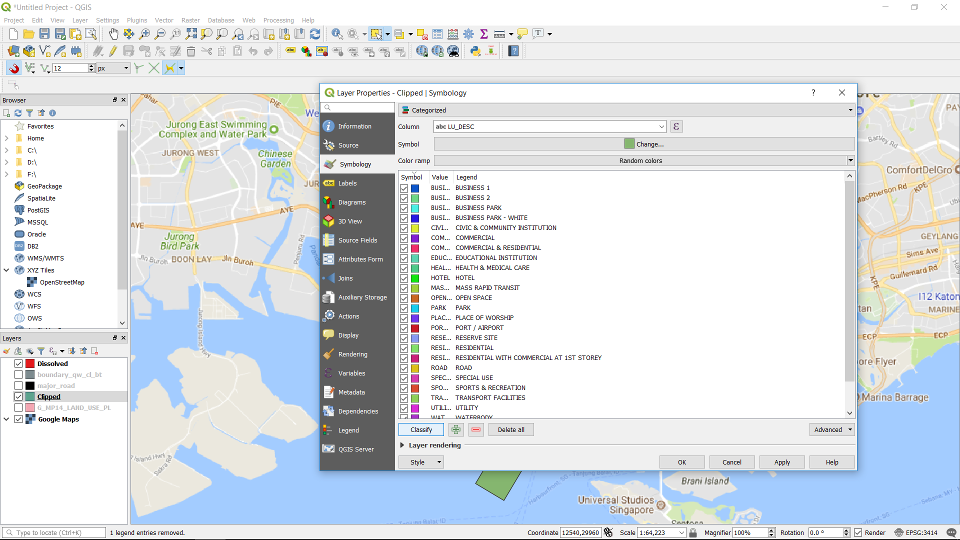Open the Python console icon

475,51
